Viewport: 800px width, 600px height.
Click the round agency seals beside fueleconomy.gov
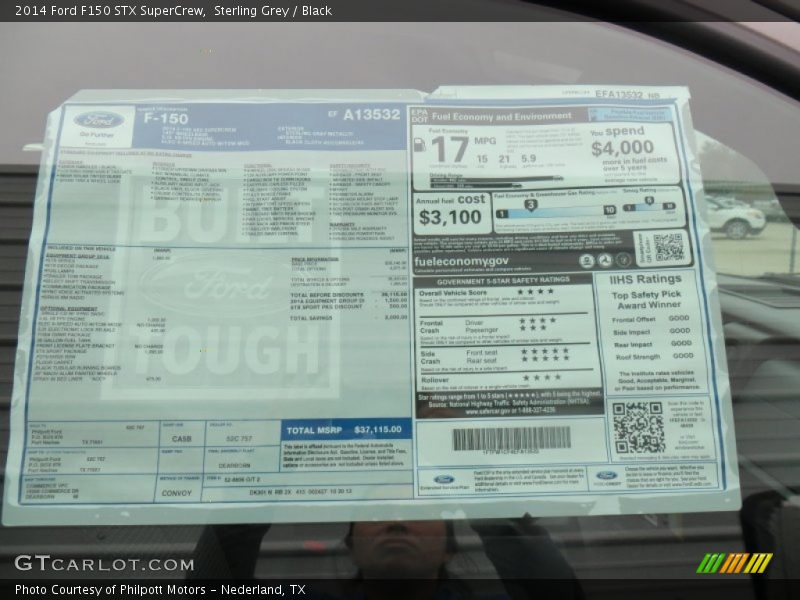coord(605,260)
